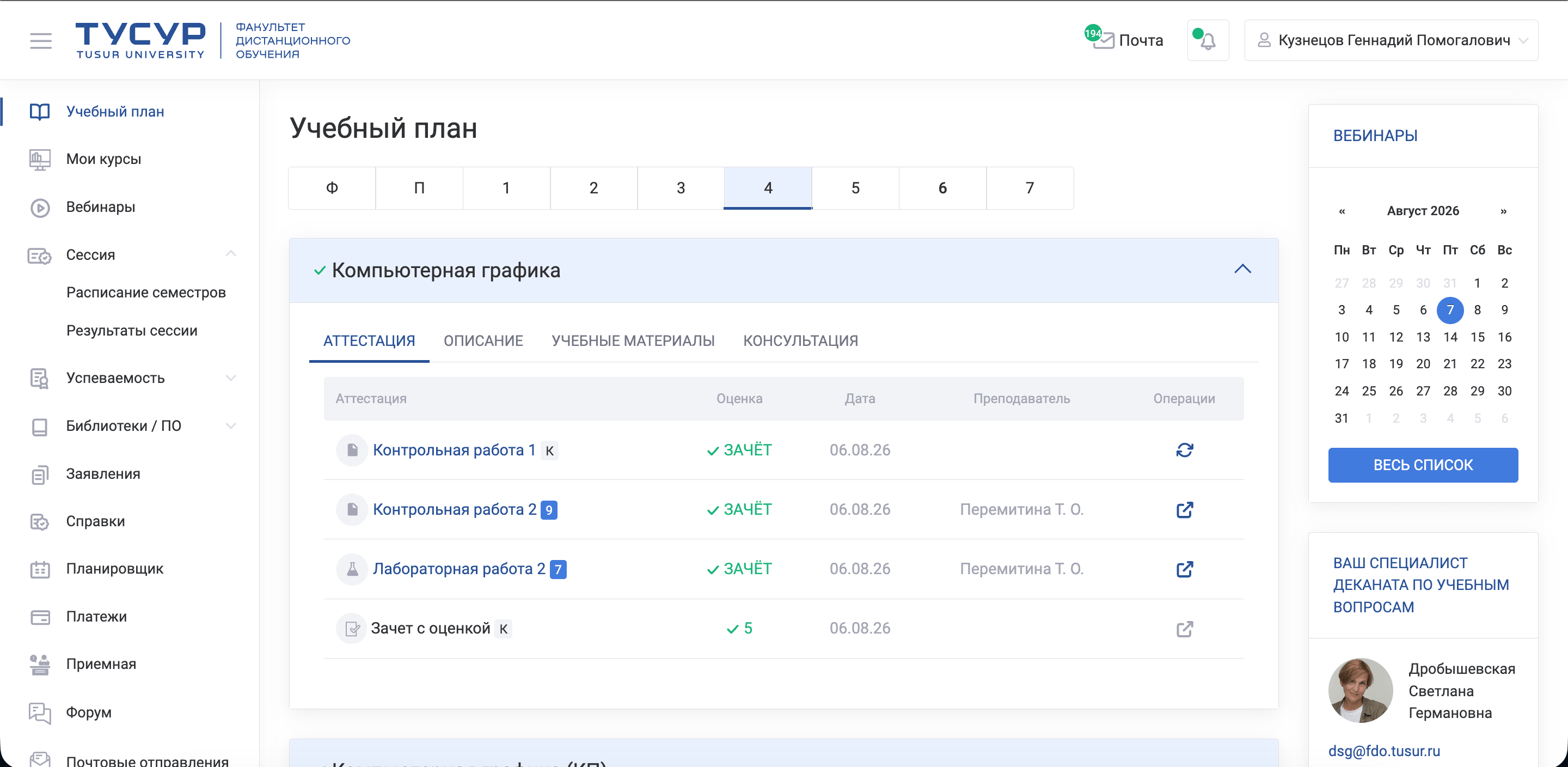
Task: Switch to the УЧЕБНЫЕ МАТЕРИАЛЫ tab
Action: [633, 341]
